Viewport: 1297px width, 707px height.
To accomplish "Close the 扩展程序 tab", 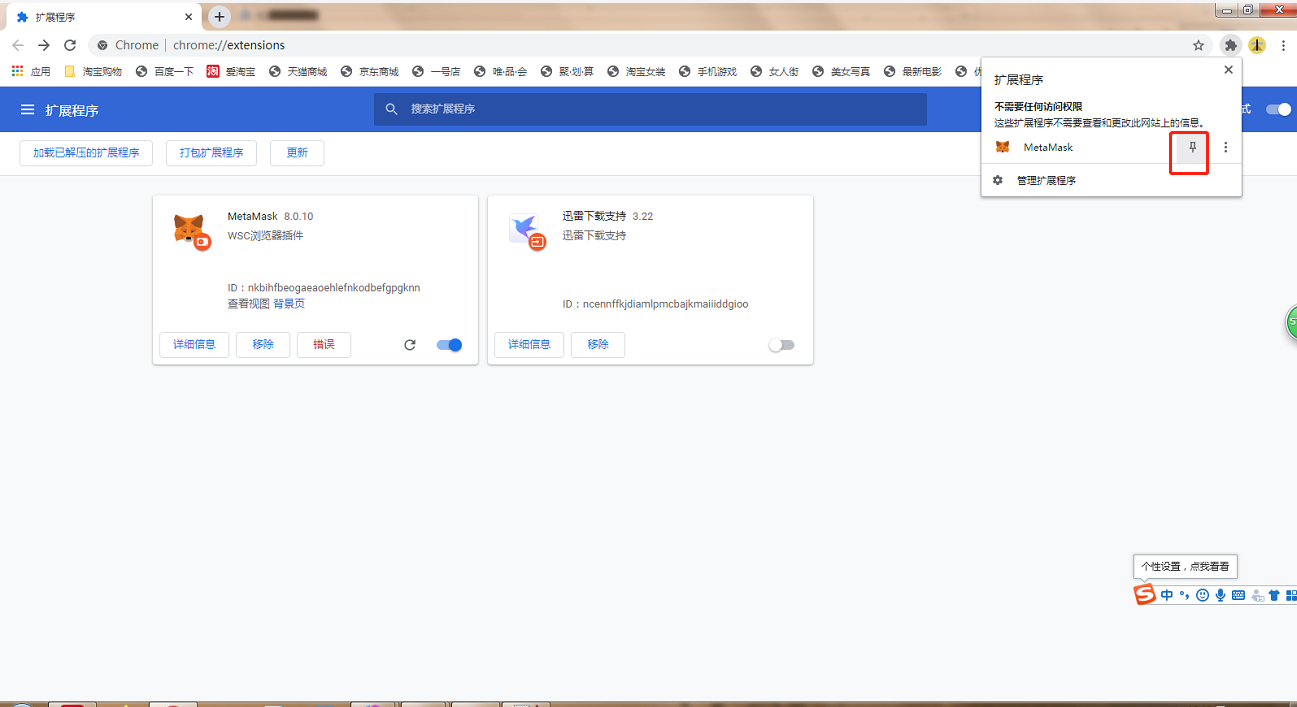I will (188, 17).
